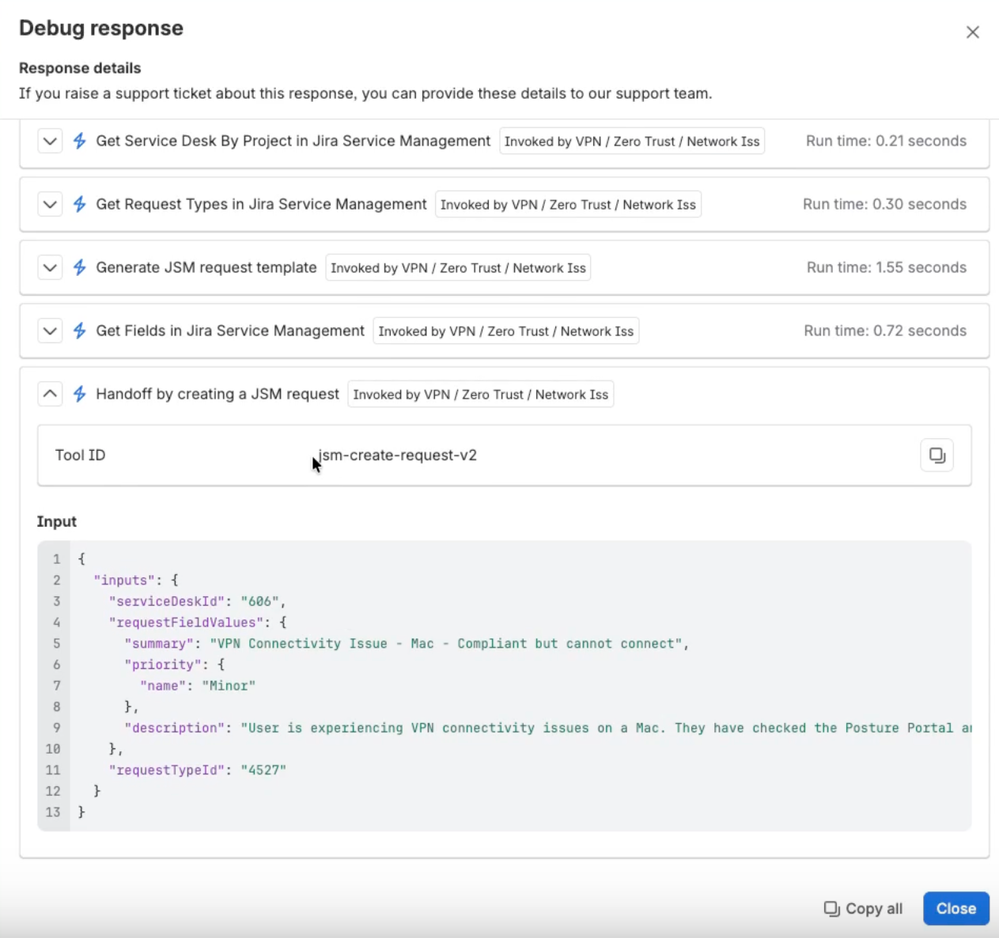
Task: Click the Get Fields in Jira Service Management title
Action: [x=230, y=330]
